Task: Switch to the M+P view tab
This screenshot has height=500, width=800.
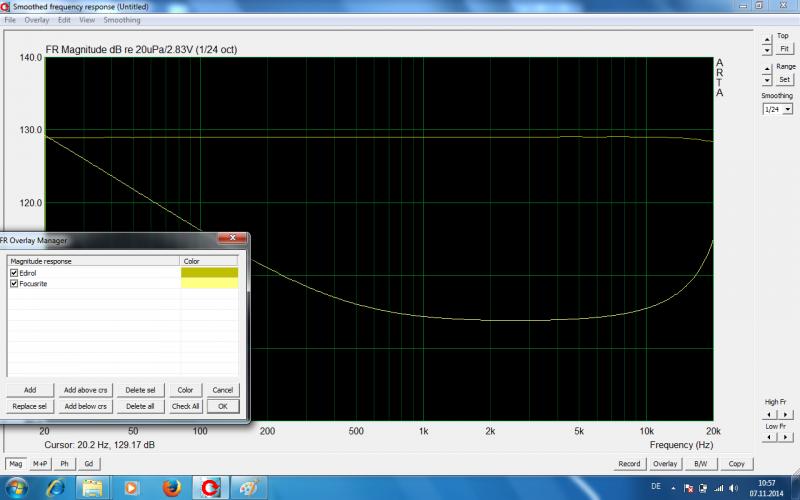Action: 40,464
